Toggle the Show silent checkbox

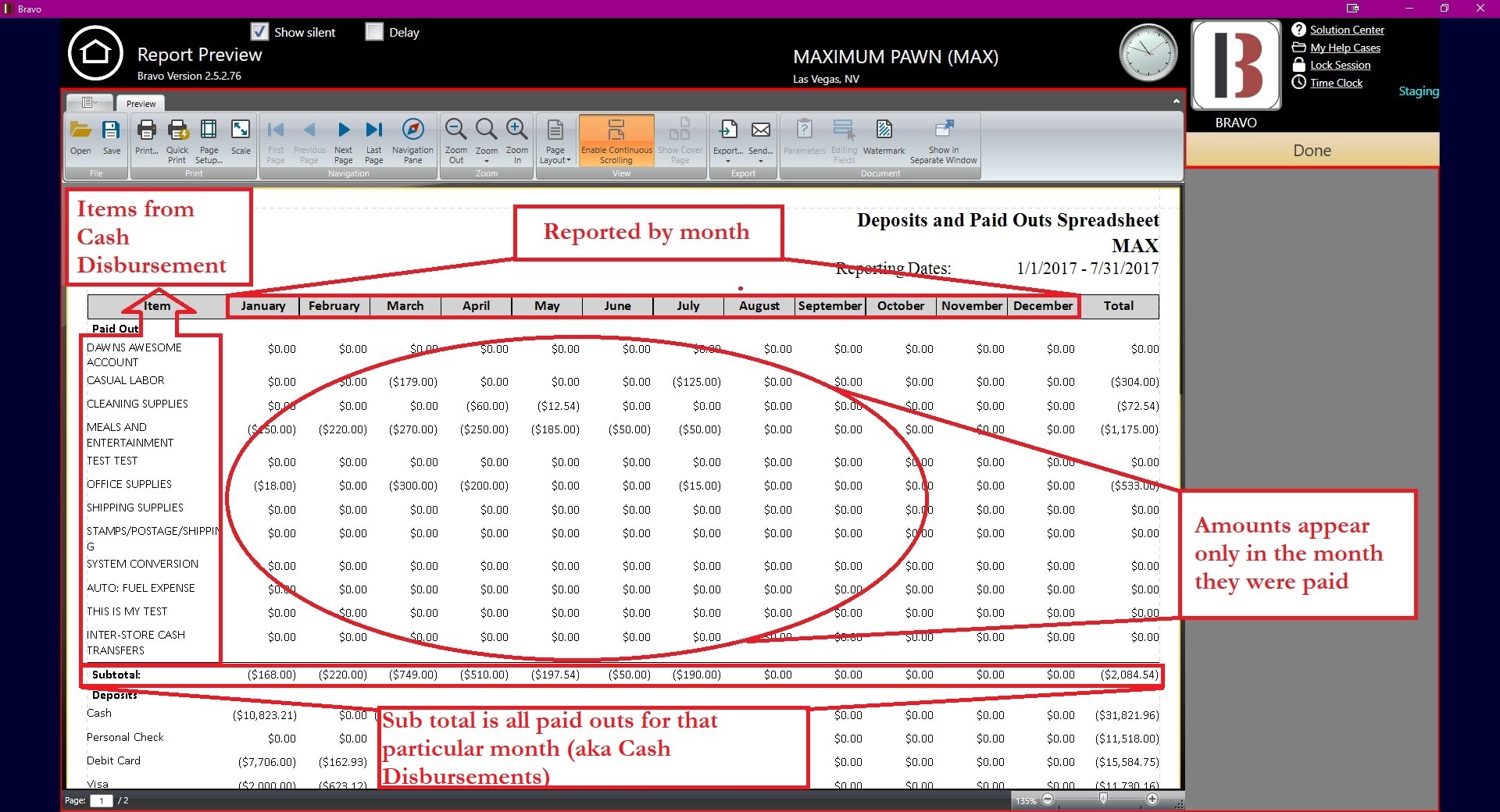[x=259, y=32]
